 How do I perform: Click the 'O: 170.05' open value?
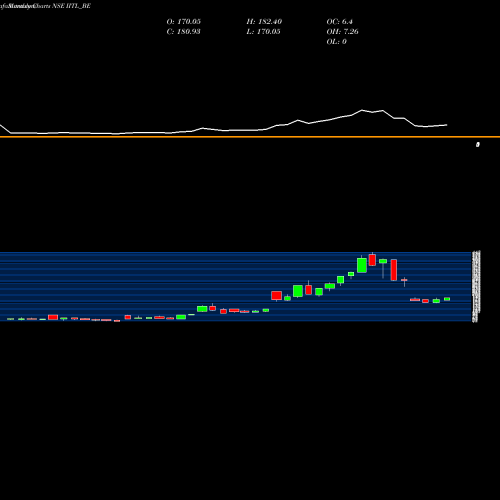coord(183,22)
